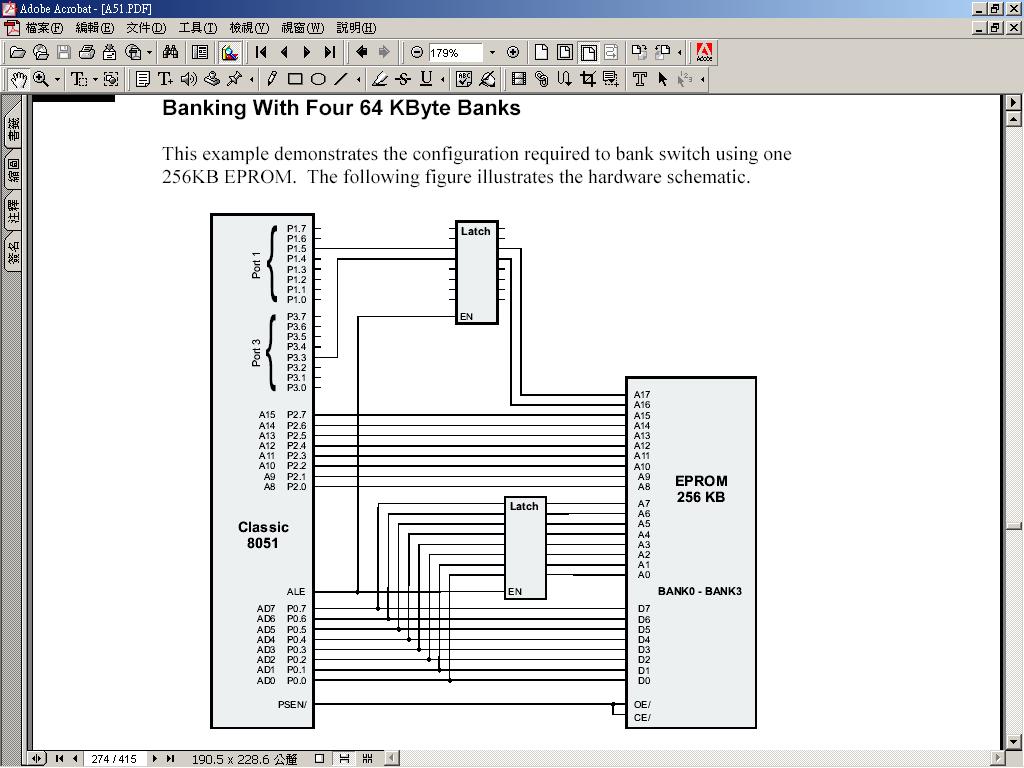Select the Hand tool
The image size is (1024, 768).
tap(18, 80)
